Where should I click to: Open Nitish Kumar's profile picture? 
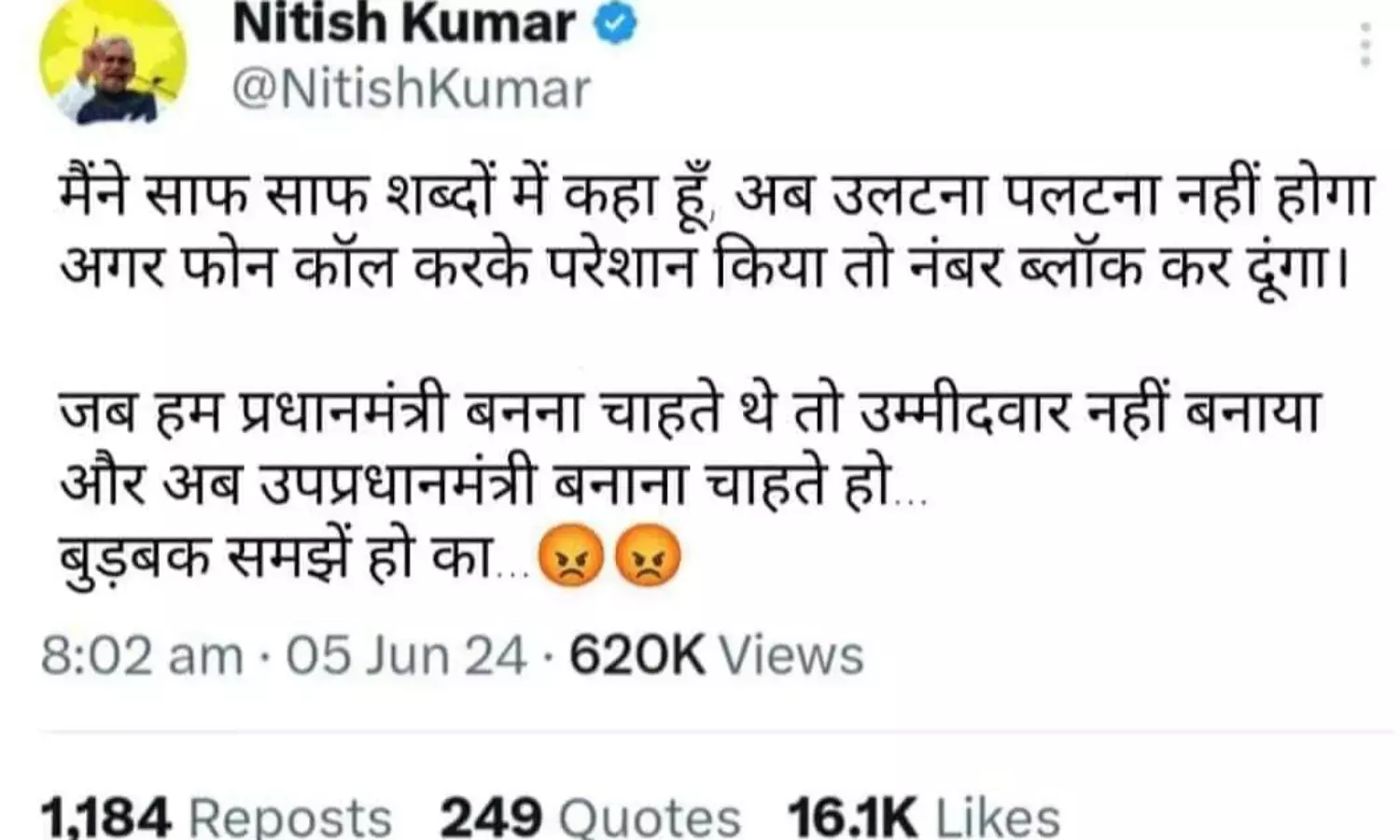click(x=114, y=60)
